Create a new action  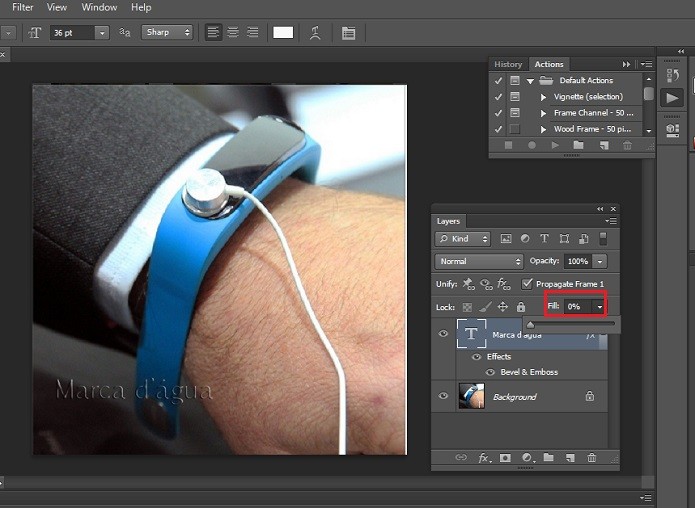point(604,145)
